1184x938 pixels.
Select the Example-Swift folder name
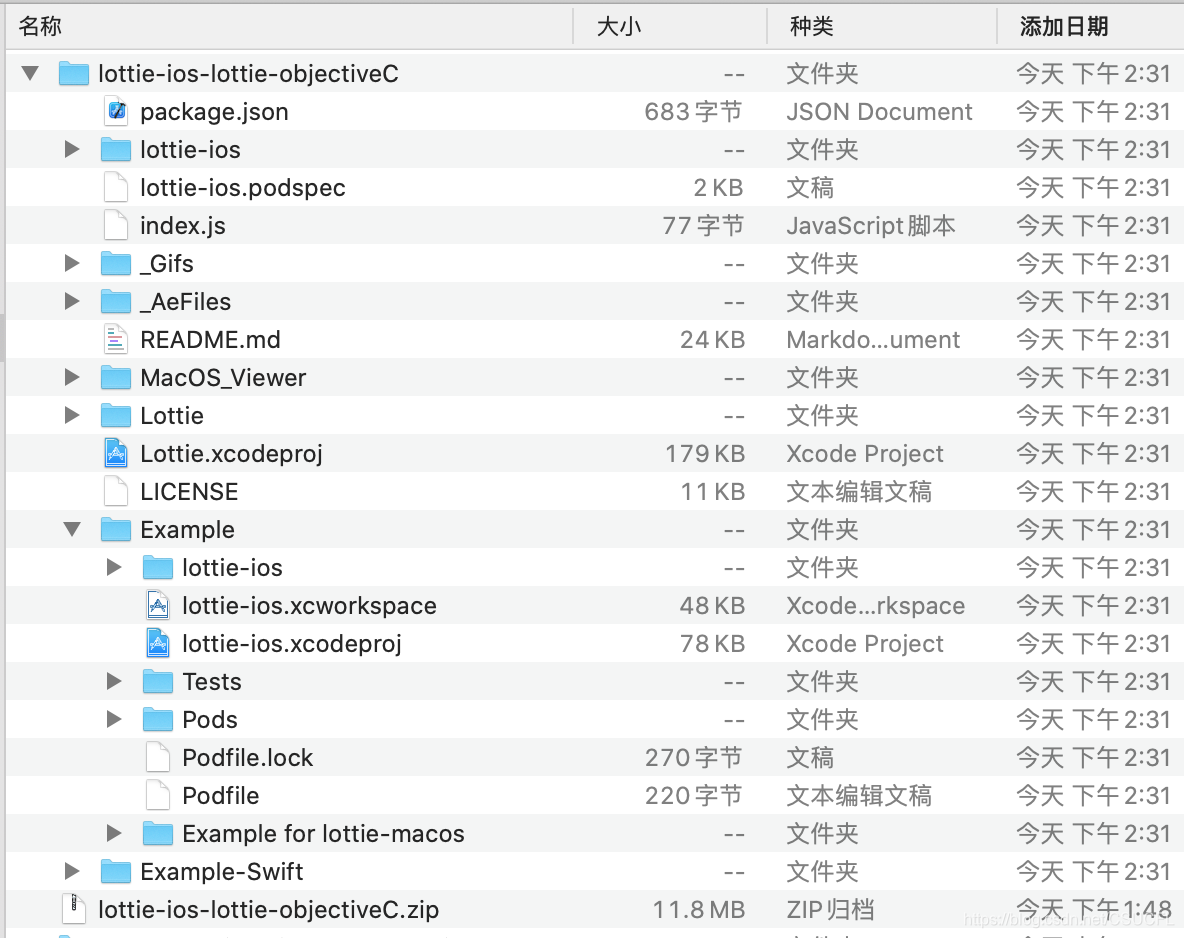point(222,872)
